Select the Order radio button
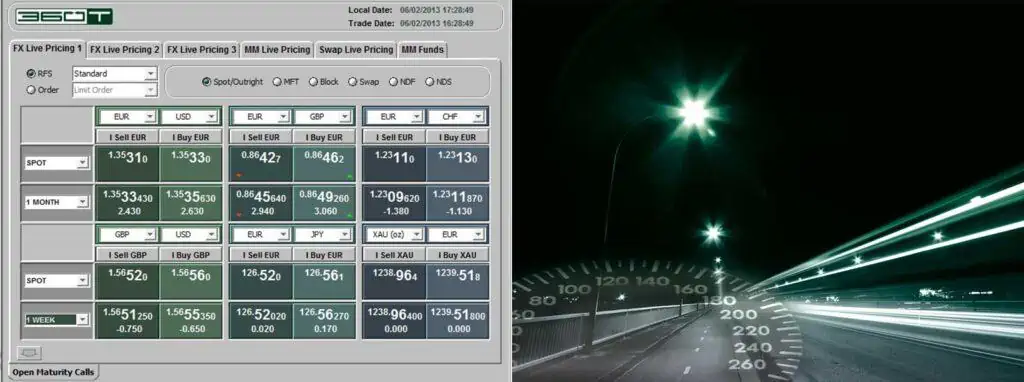The width and height of the screenshot is (1024, 382). coord(31,90)
